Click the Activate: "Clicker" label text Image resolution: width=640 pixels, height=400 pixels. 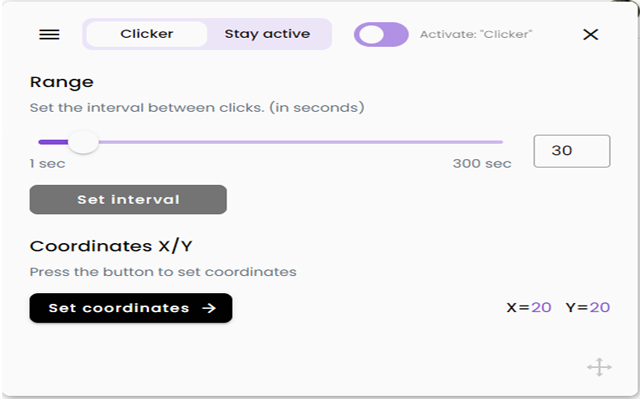tap(476, 34)
